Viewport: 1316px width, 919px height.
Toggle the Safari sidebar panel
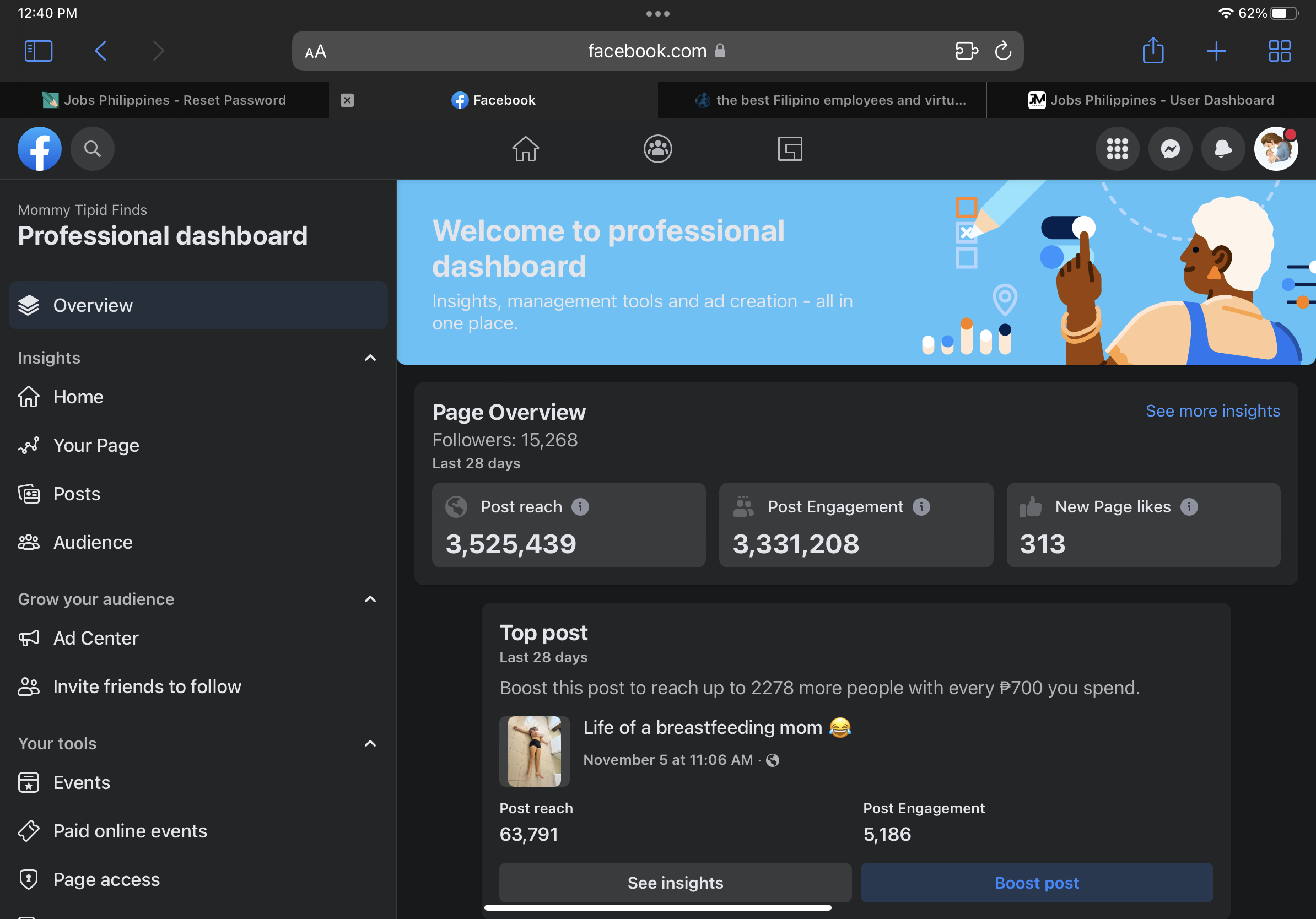(x=39, y=51)
